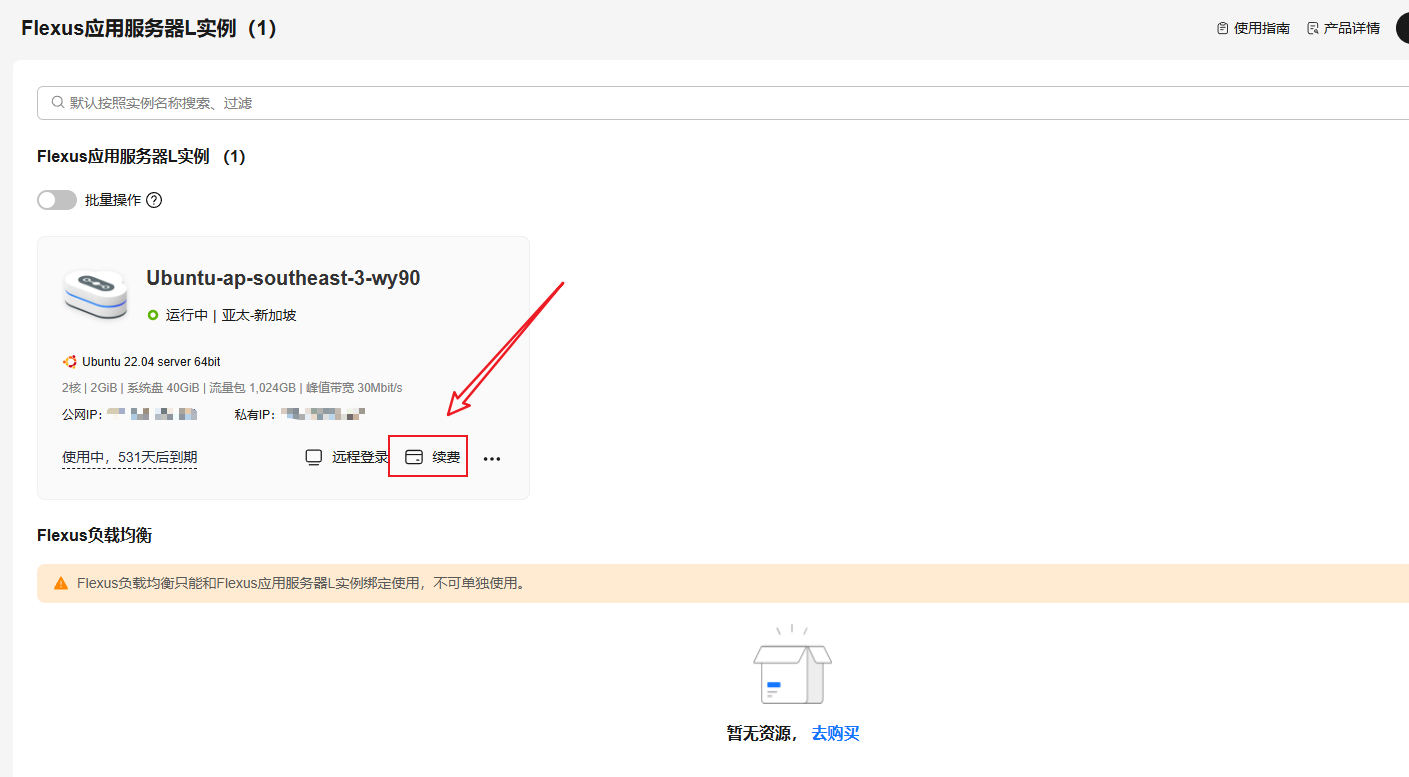This screenshot has height=777, width=1409.
Task: Focus the instance name search field
Action: [x=723, y=103]
